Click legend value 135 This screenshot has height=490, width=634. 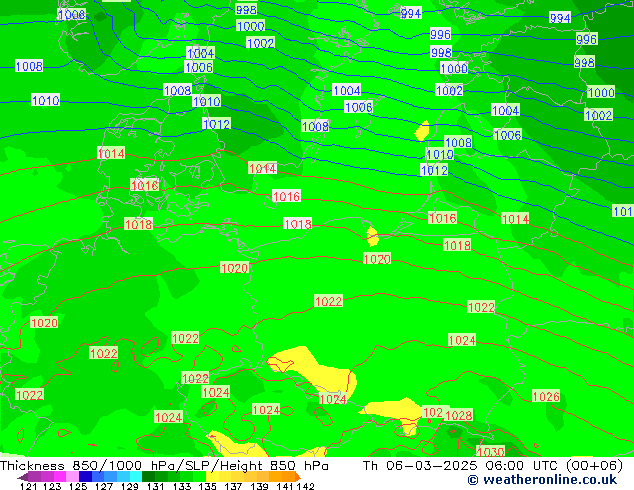pos(207,486)
